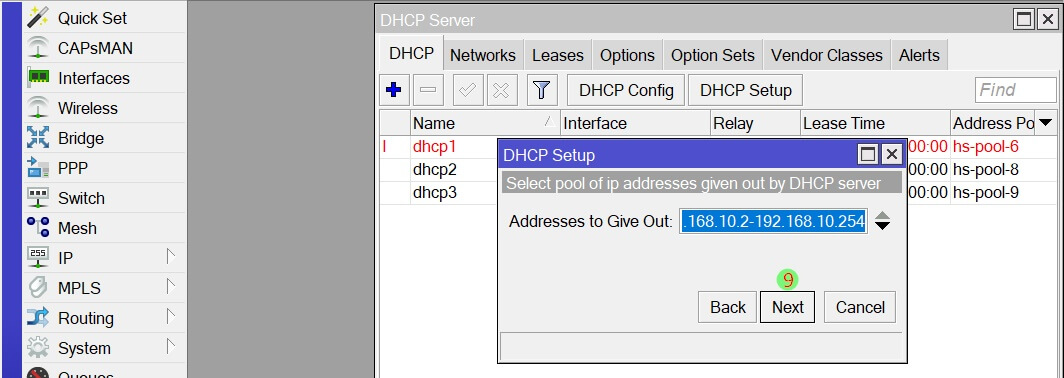Open the filter funnel icon
The width and height of the screenshot is (1064, 378).
pos(541,90)
